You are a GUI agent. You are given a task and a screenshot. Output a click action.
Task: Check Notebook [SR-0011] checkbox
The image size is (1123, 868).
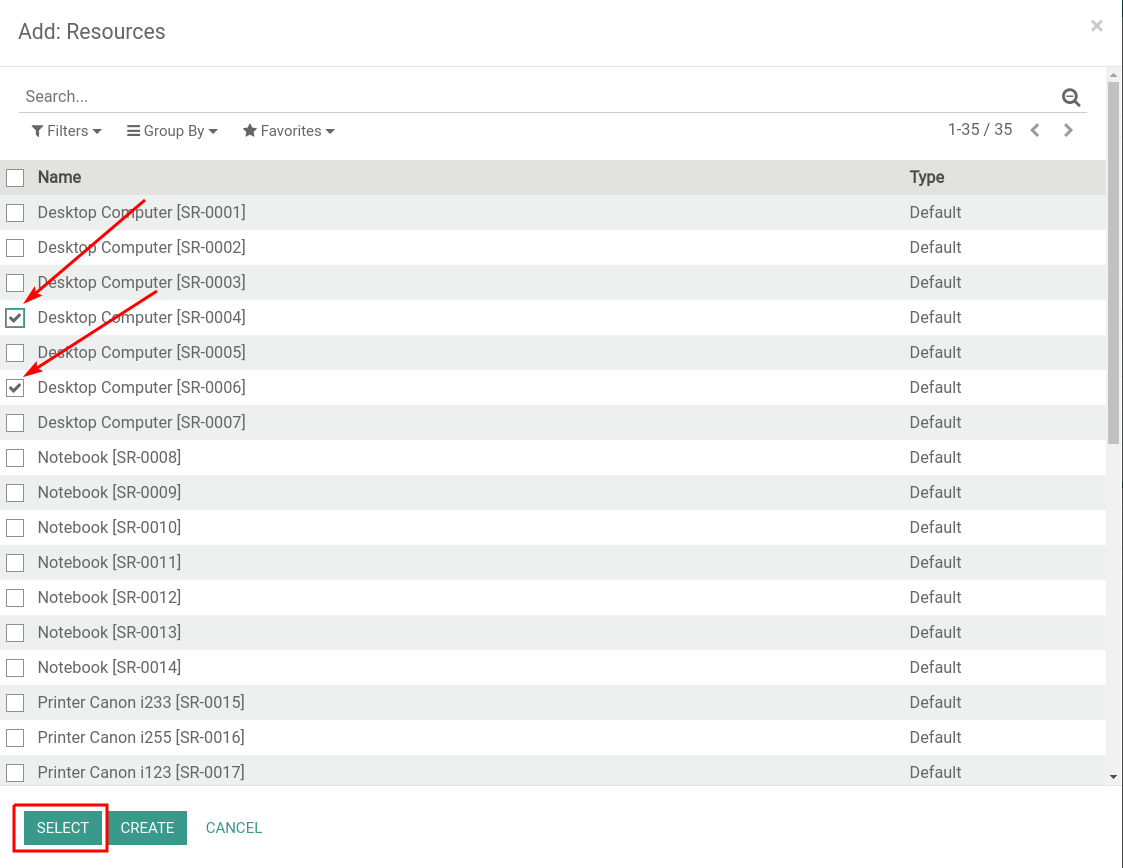click(x=15, y=564)
